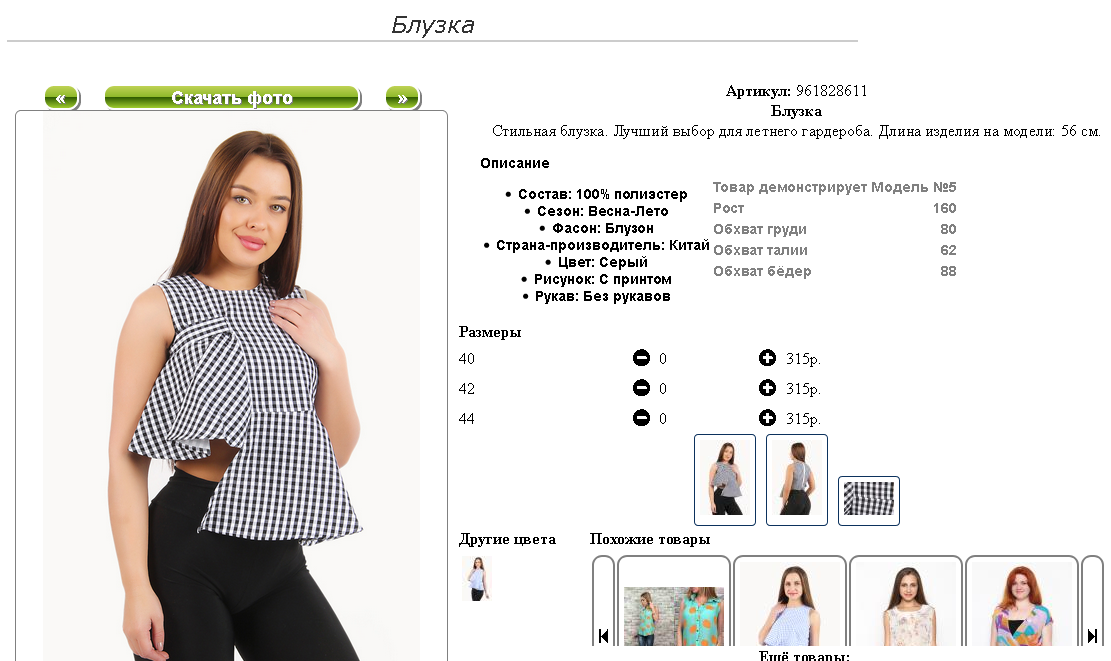Open front view blouse thumbnail
Viewport: 1111px width, 661px height.
(x=725, y=480)
